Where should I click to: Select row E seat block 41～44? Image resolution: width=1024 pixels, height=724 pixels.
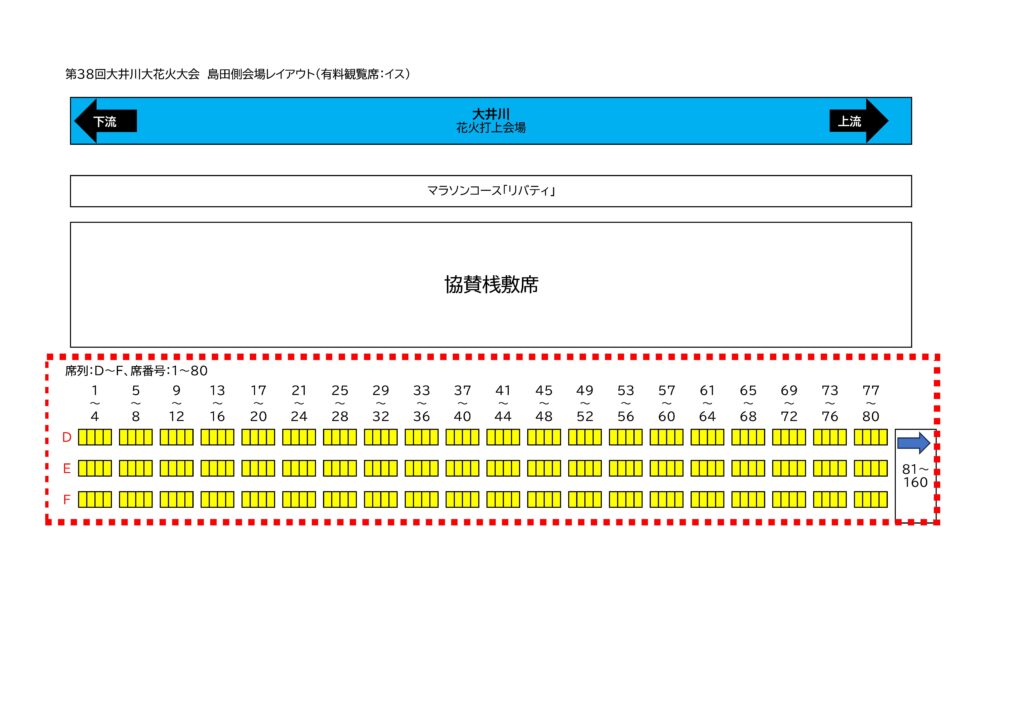(503, 469)
